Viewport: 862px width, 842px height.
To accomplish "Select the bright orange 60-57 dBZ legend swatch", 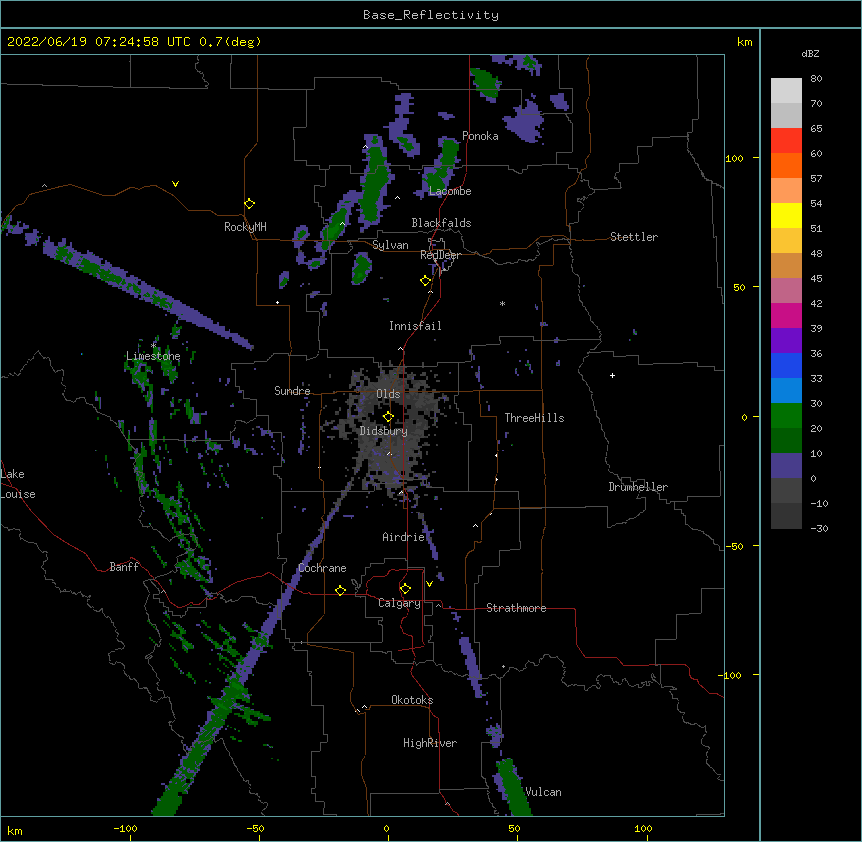I will pyautogui.click(x=786, y=165).
